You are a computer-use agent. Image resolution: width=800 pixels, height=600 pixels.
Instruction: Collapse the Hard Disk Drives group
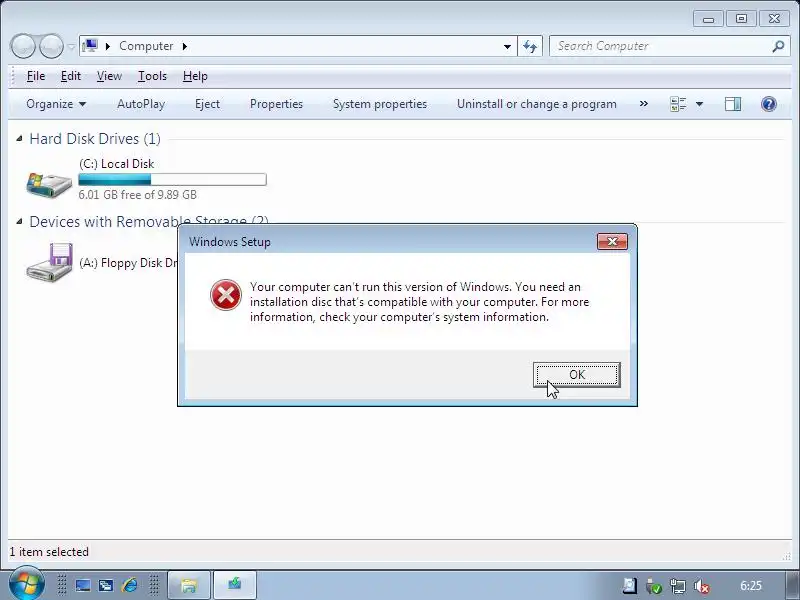[x=19, y=138]
